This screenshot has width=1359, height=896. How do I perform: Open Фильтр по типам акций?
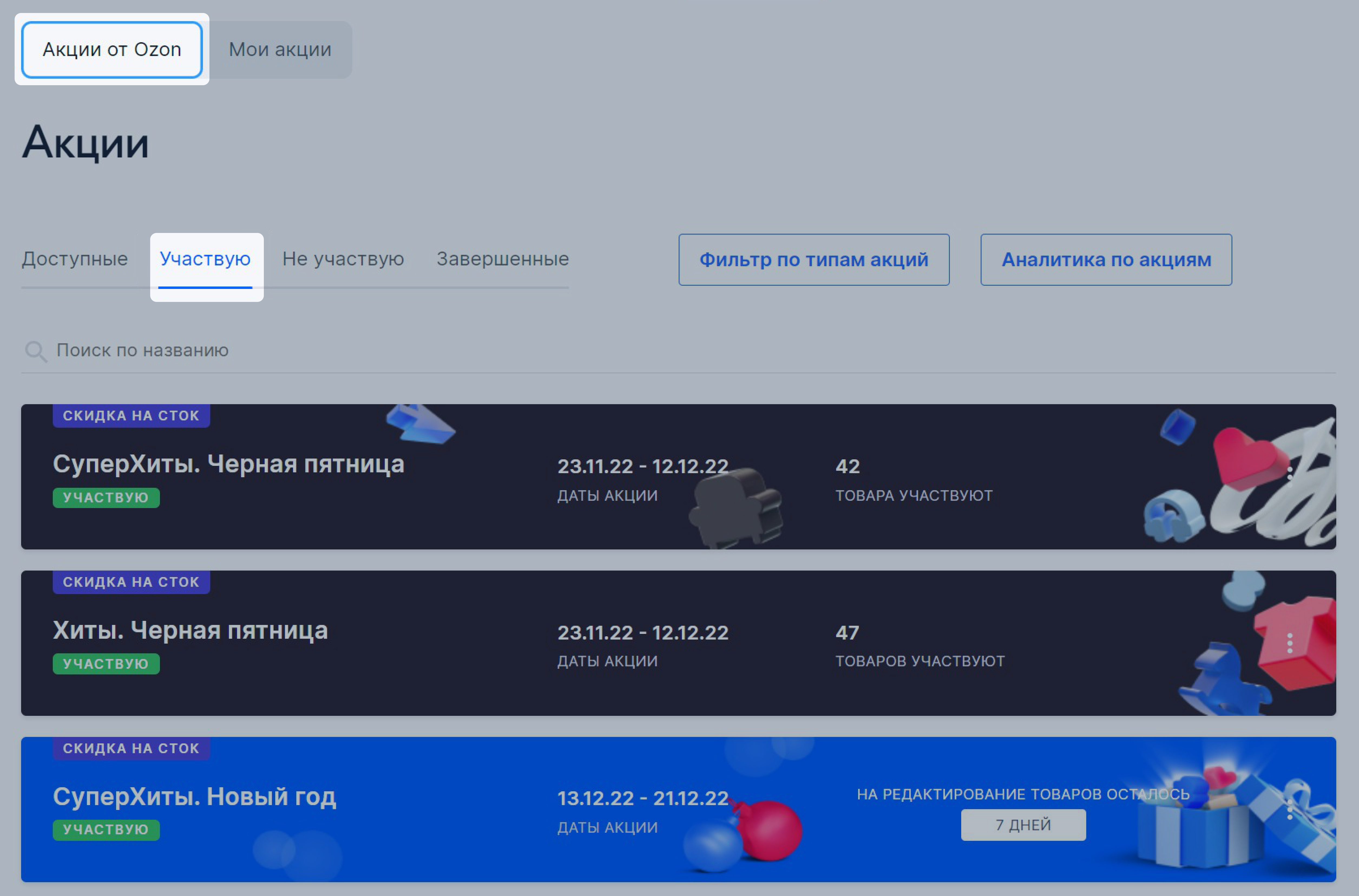814,259
